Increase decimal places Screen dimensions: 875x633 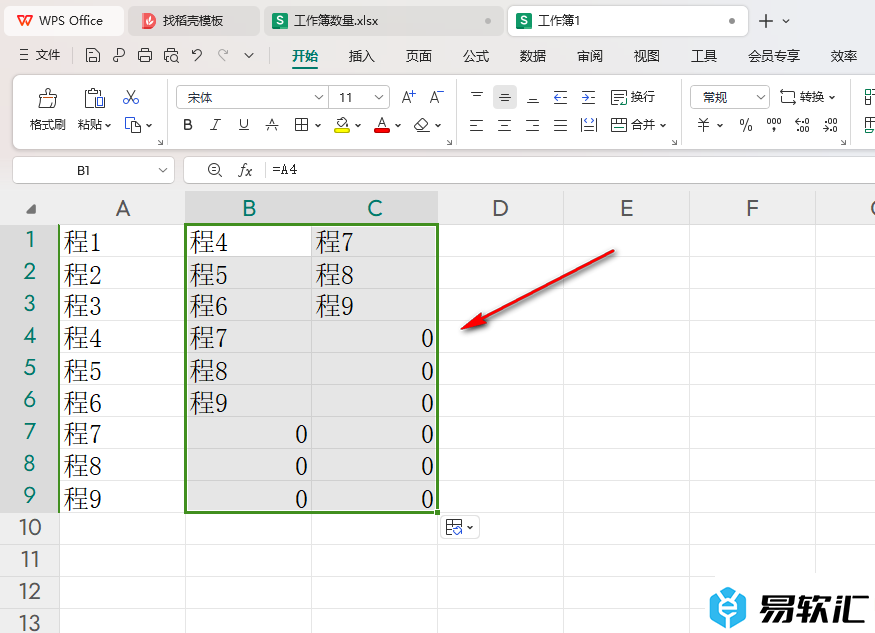coord(802,125)
